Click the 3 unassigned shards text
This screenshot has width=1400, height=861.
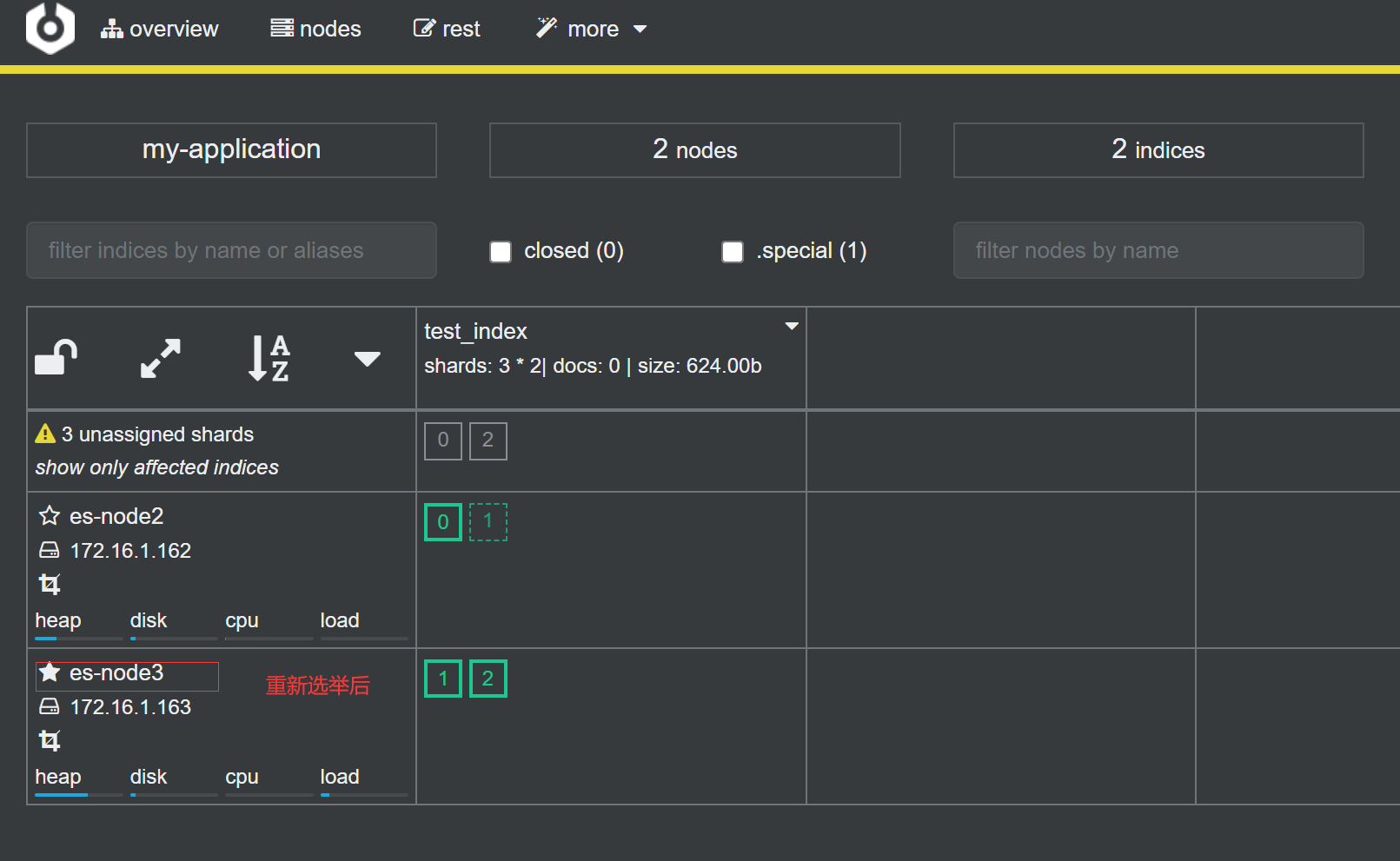tap(157, 434)
